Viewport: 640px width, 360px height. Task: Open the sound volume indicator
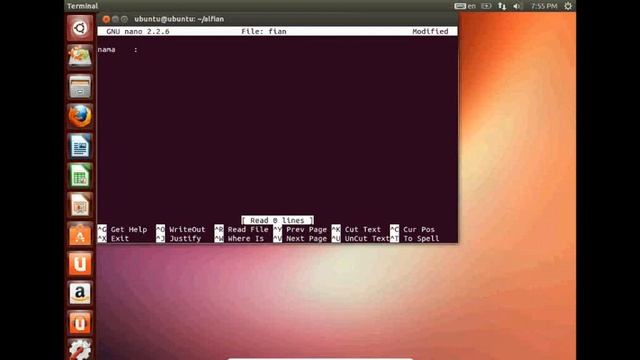tap(517, 6)
